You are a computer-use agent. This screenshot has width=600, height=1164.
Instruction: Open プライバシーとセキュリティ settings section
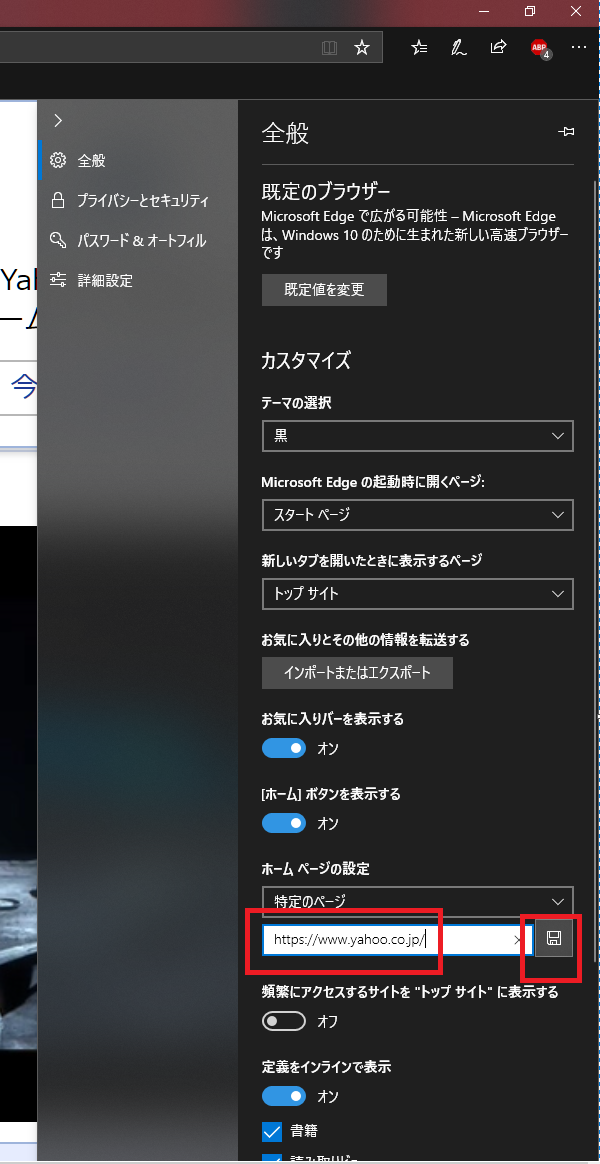pyautogui.click(x=137, y=200)
